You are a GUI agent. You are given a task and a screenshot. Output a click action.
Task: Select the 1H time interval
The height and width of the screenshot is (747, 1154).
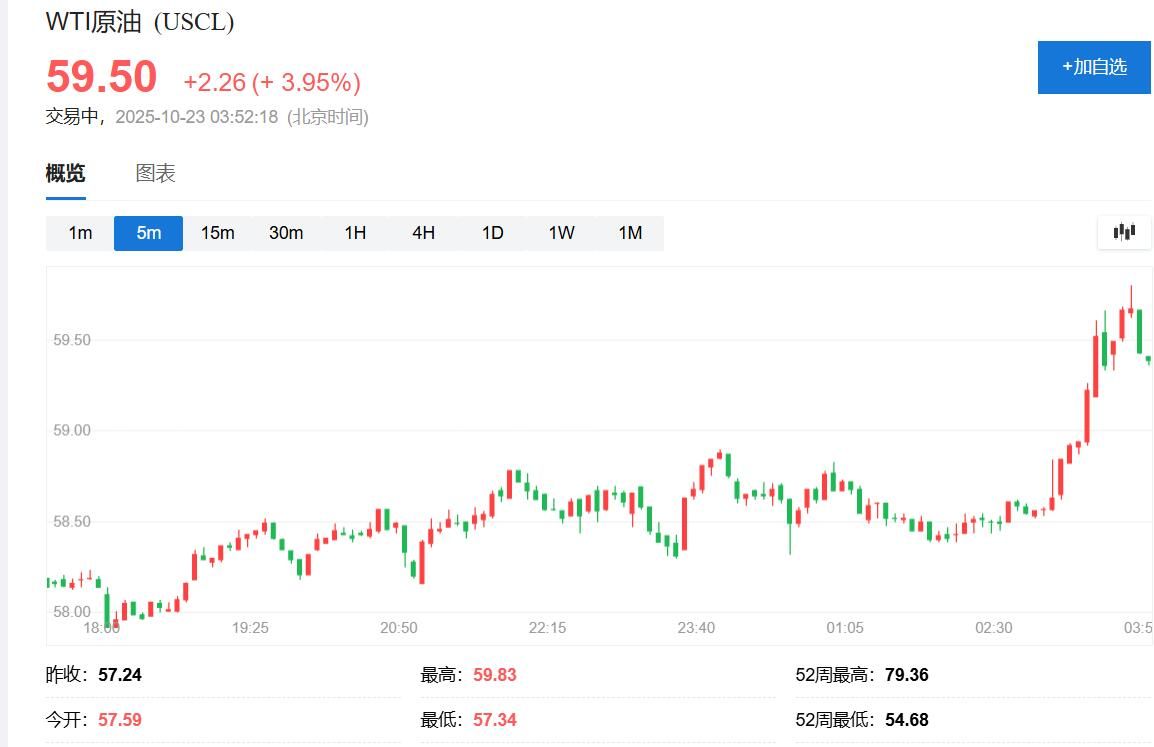[x=354, y=232]
